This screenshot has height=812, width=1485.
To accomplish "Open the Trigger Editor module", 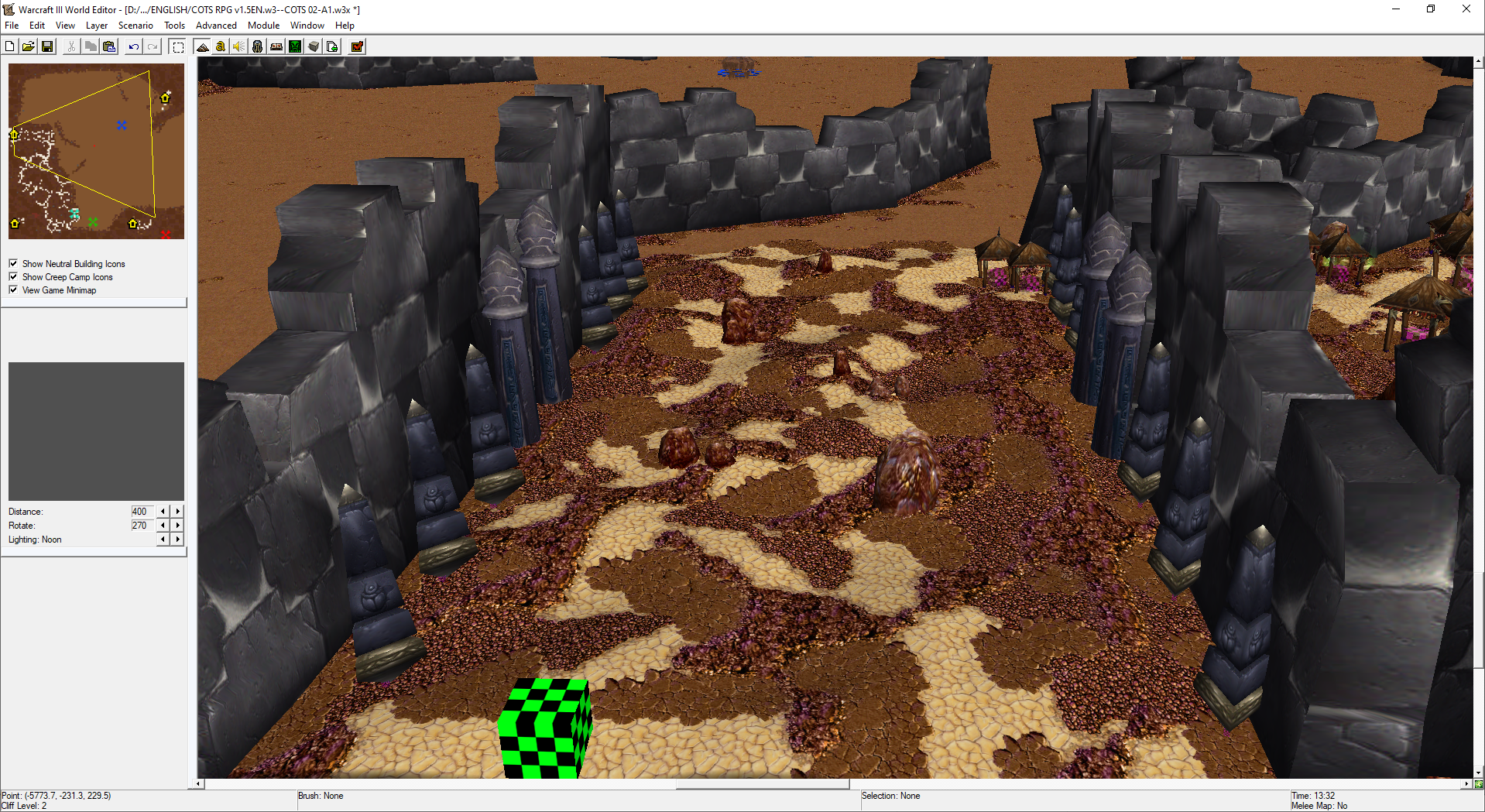I will [221, 46].
